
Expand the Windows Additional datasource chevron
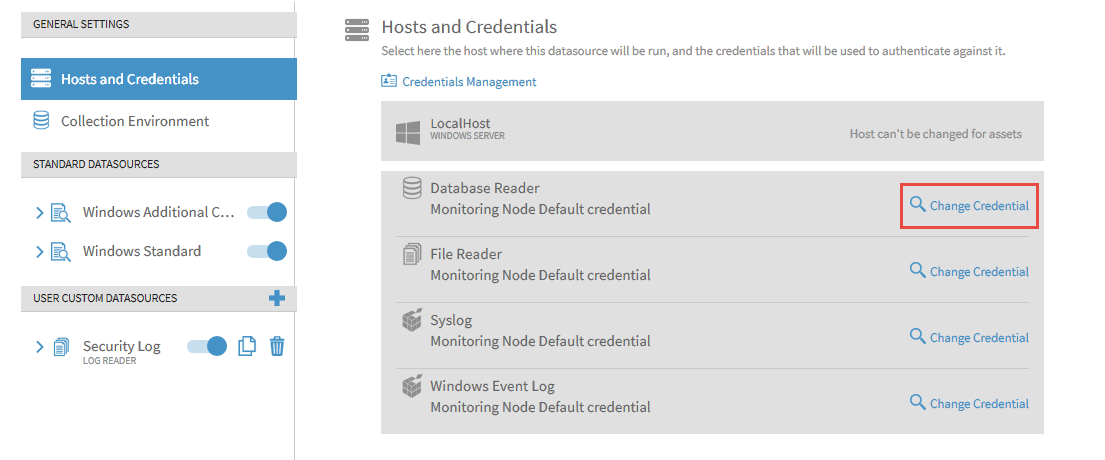coord(40,212)
